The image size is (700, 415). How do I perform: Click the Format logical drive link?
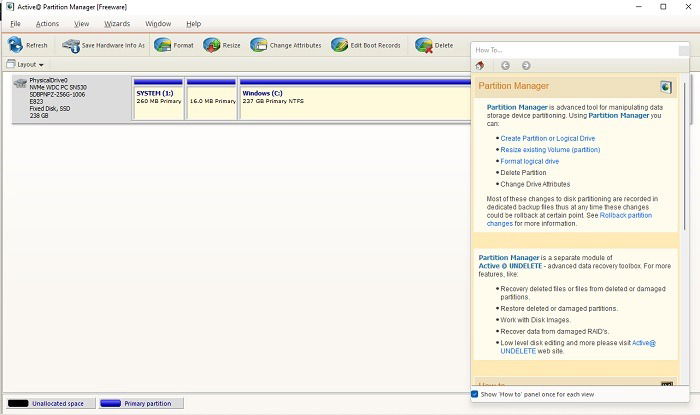529,161
